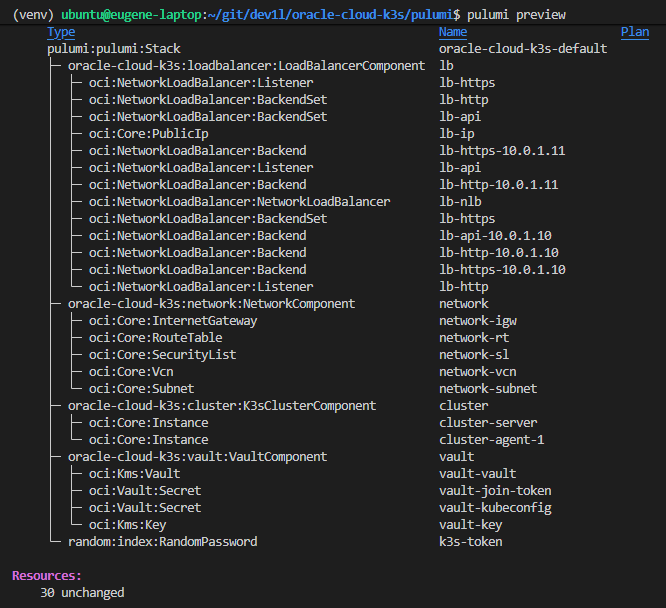666x608 pixels.
Task: Click the name 'network'
Action: pyautogui.click(x=463, y=304)
